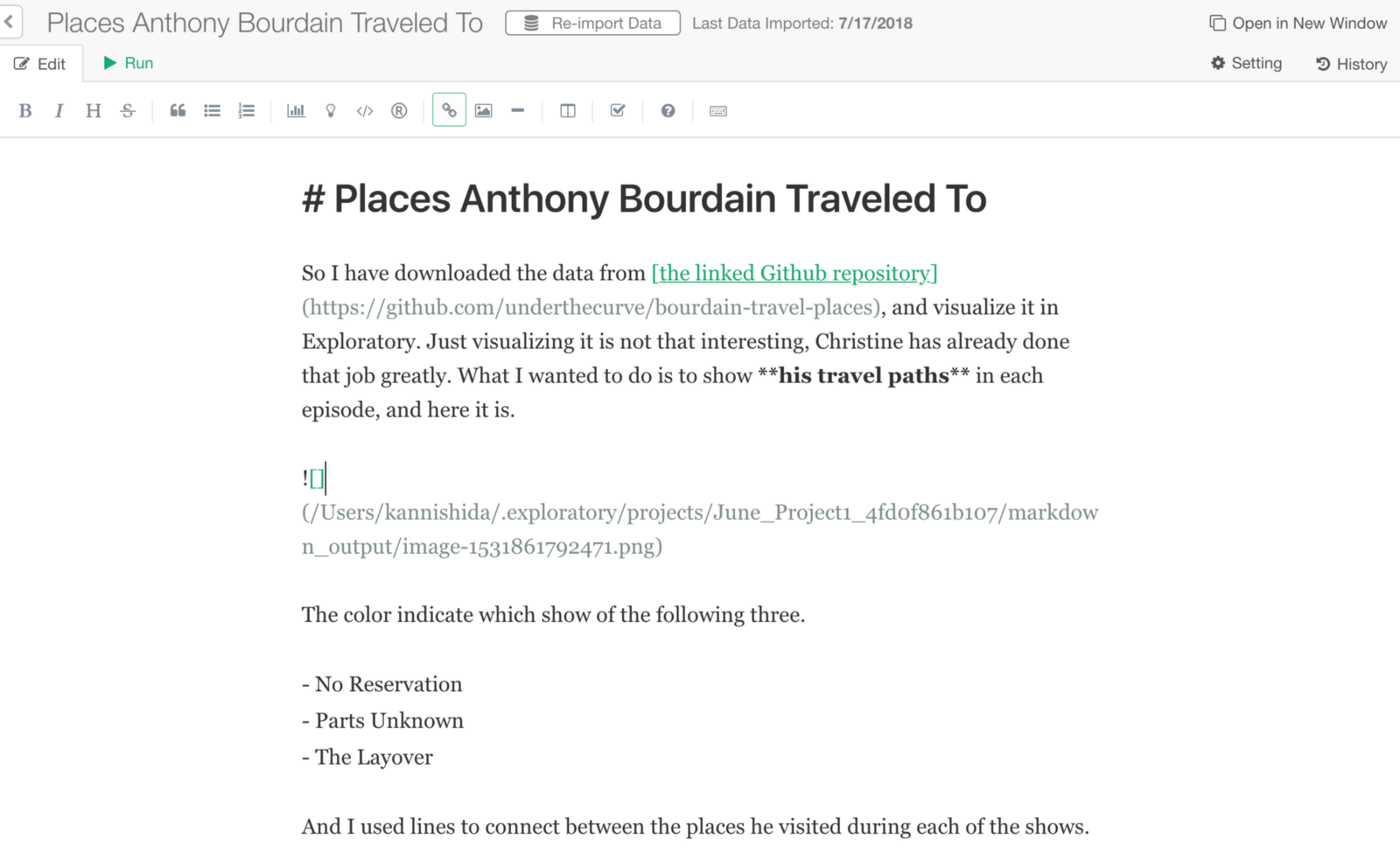Screen dimensions: 1400x853
Task: Insert an R script using the R icon
Action: [399, 110]
